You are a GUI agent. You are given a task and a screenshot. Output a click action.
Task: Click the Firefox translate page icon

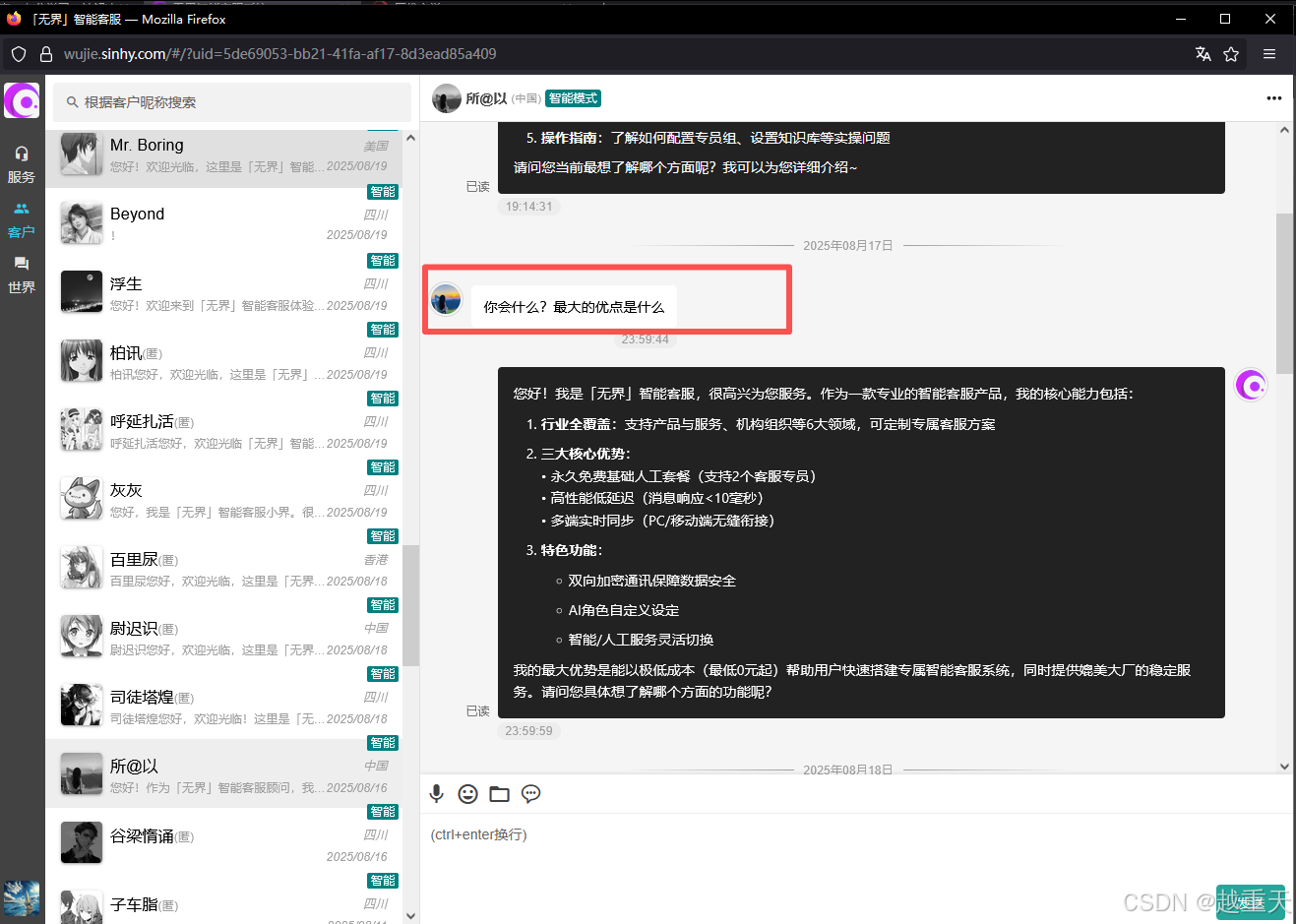[1203, 54]
